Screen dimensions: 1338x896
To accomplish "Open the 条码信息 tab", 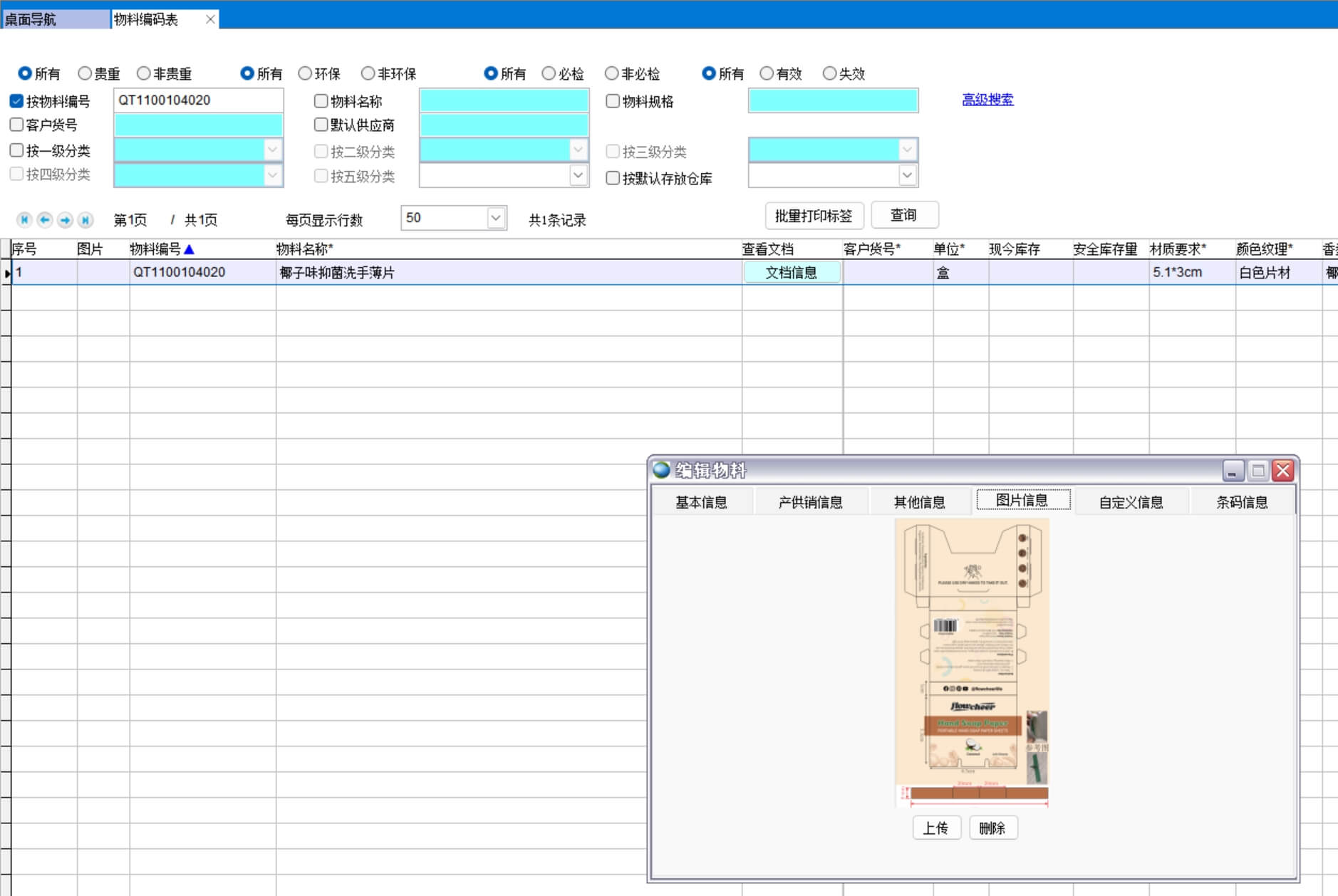I will coord(1242,502).
